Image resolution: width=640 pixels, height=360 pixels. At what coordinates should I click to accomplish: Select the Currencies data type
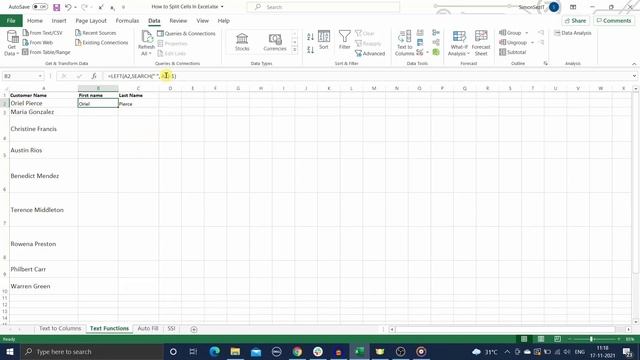click(x=275, y=42)
